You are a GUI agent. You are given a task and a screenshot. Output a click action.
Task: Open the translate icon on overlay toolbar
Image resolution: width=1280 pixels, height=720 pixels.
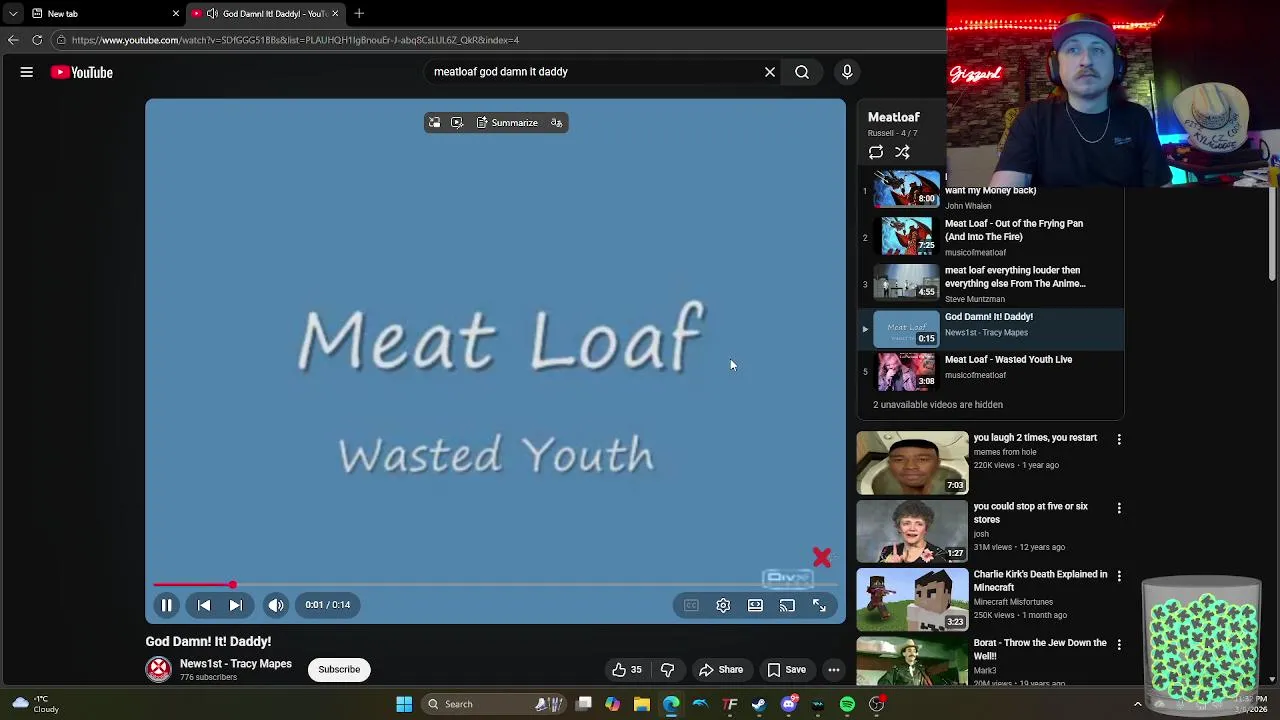tap(557, 122)
